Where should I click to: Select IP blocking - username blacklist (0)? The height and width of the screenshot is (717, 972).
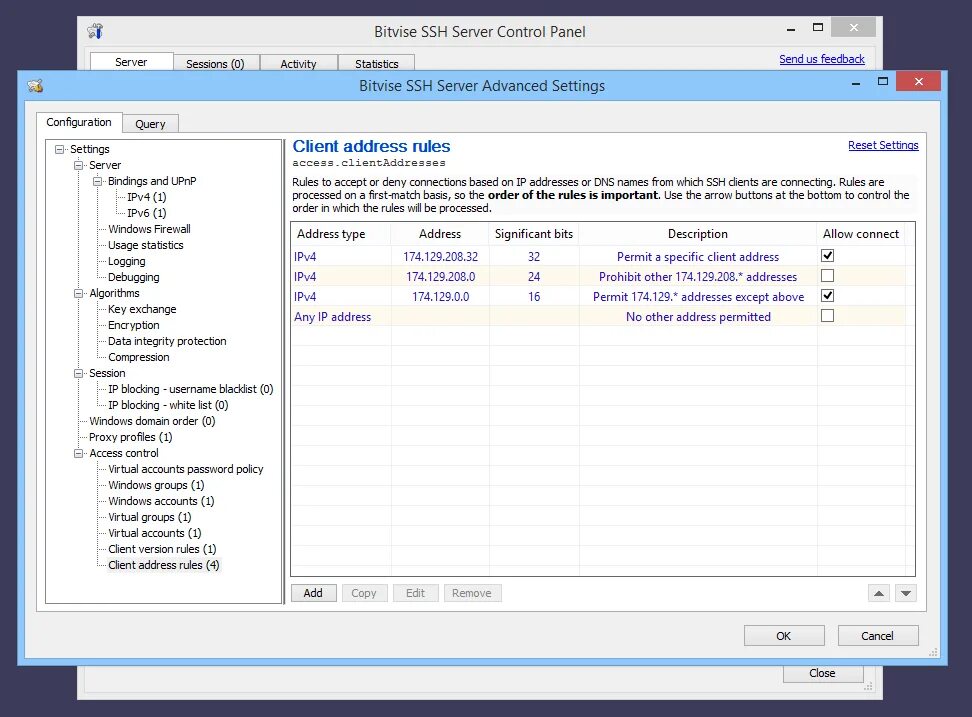point(190,389)
